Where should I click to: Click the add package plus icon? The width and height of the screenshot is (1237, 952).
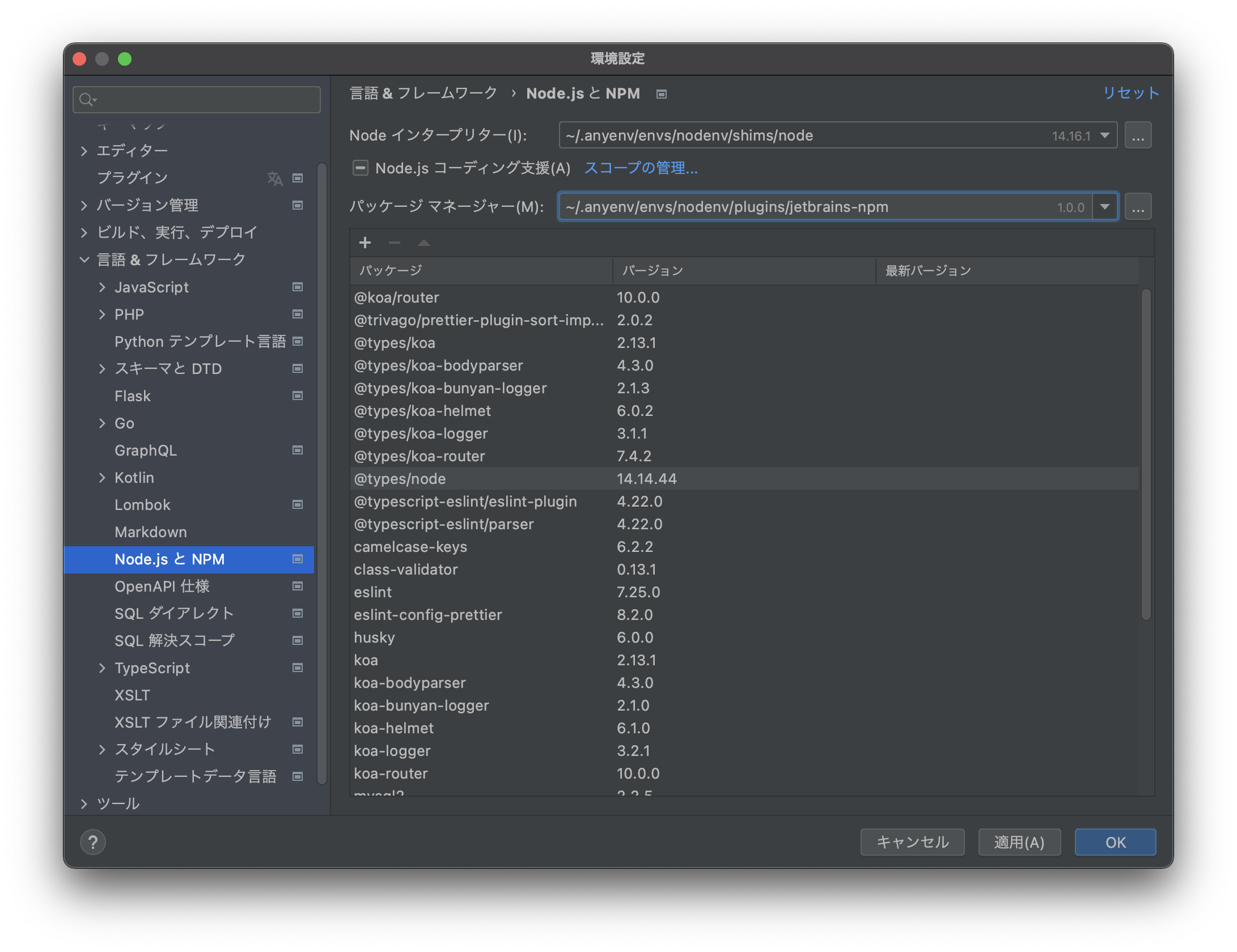click(x=365, y=243)
